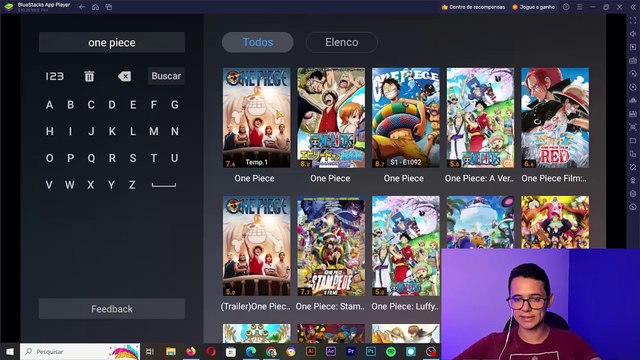This screenshot has width=640, height=360.
Task: Click settings gear icon in BlueStacks sidebar
Action: [x=633, y=193]
